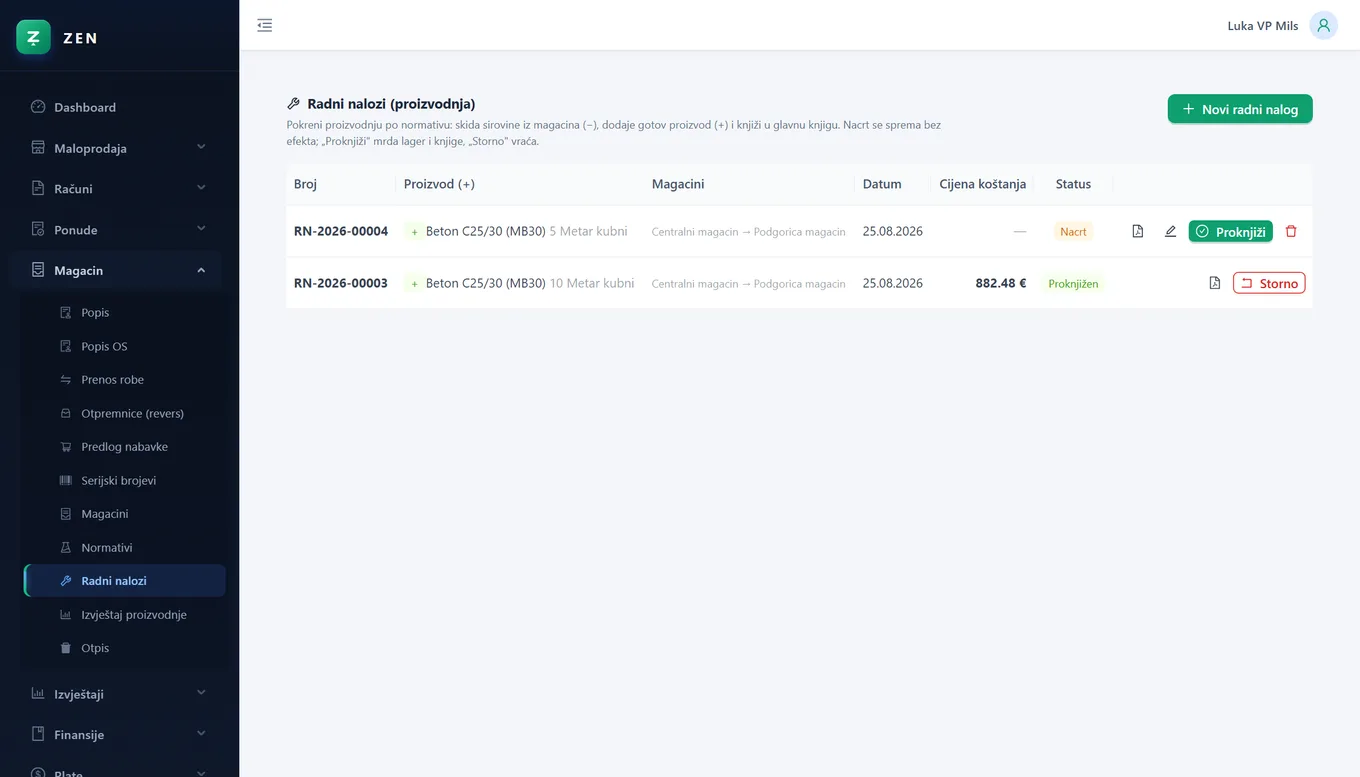
Task: Click the cost value 882.48 €
Action: pyautogui.click(x=1001, y=283)
